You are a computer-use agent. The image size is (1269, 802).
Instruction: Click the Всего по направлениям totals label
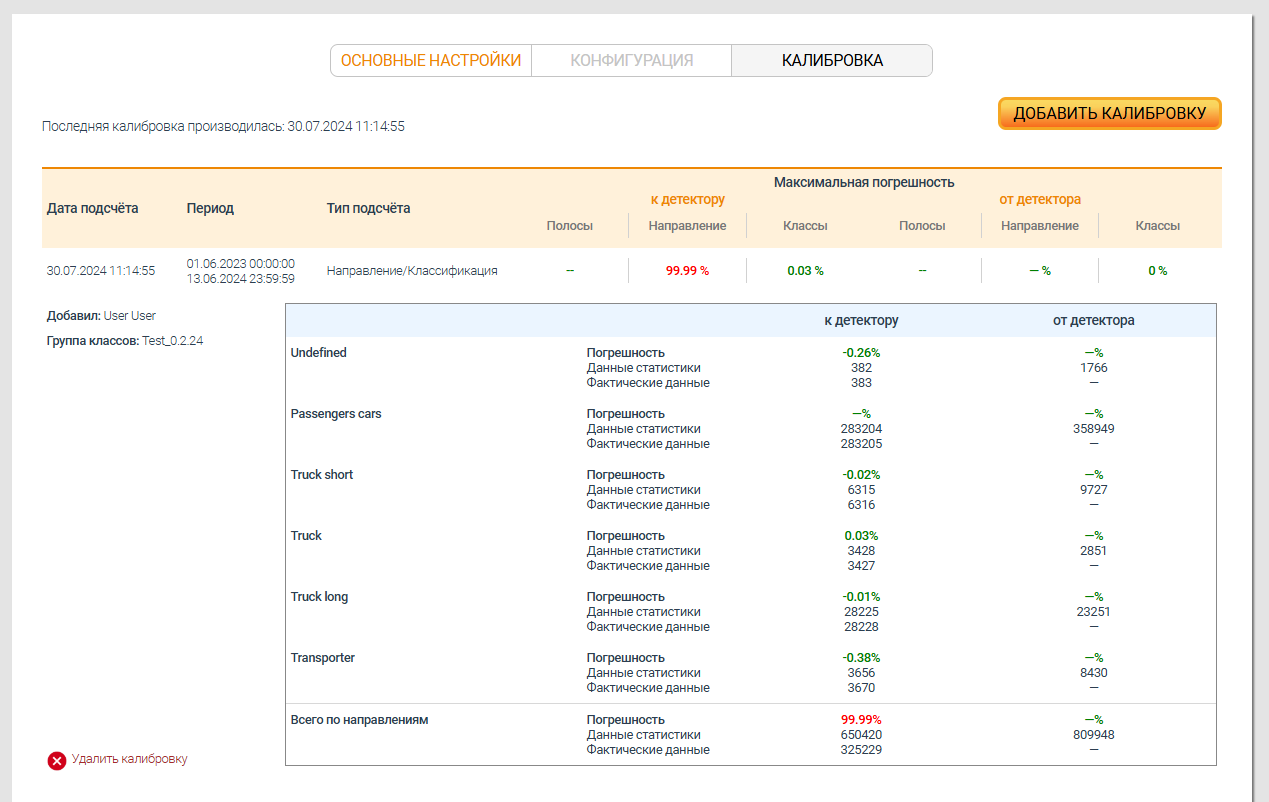[359, 720]
